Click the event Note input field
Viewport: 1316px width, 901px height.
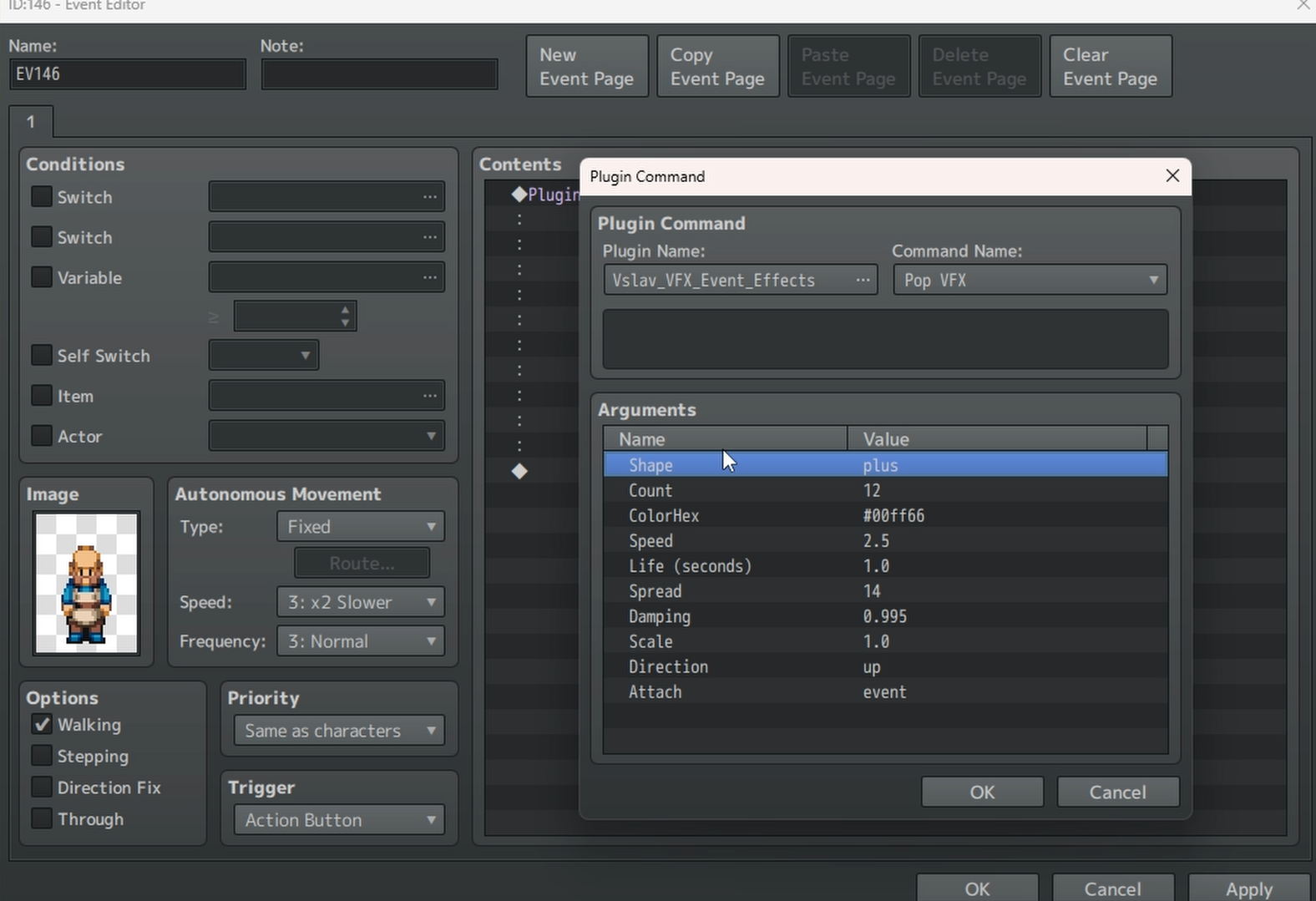tap(379, 73)
